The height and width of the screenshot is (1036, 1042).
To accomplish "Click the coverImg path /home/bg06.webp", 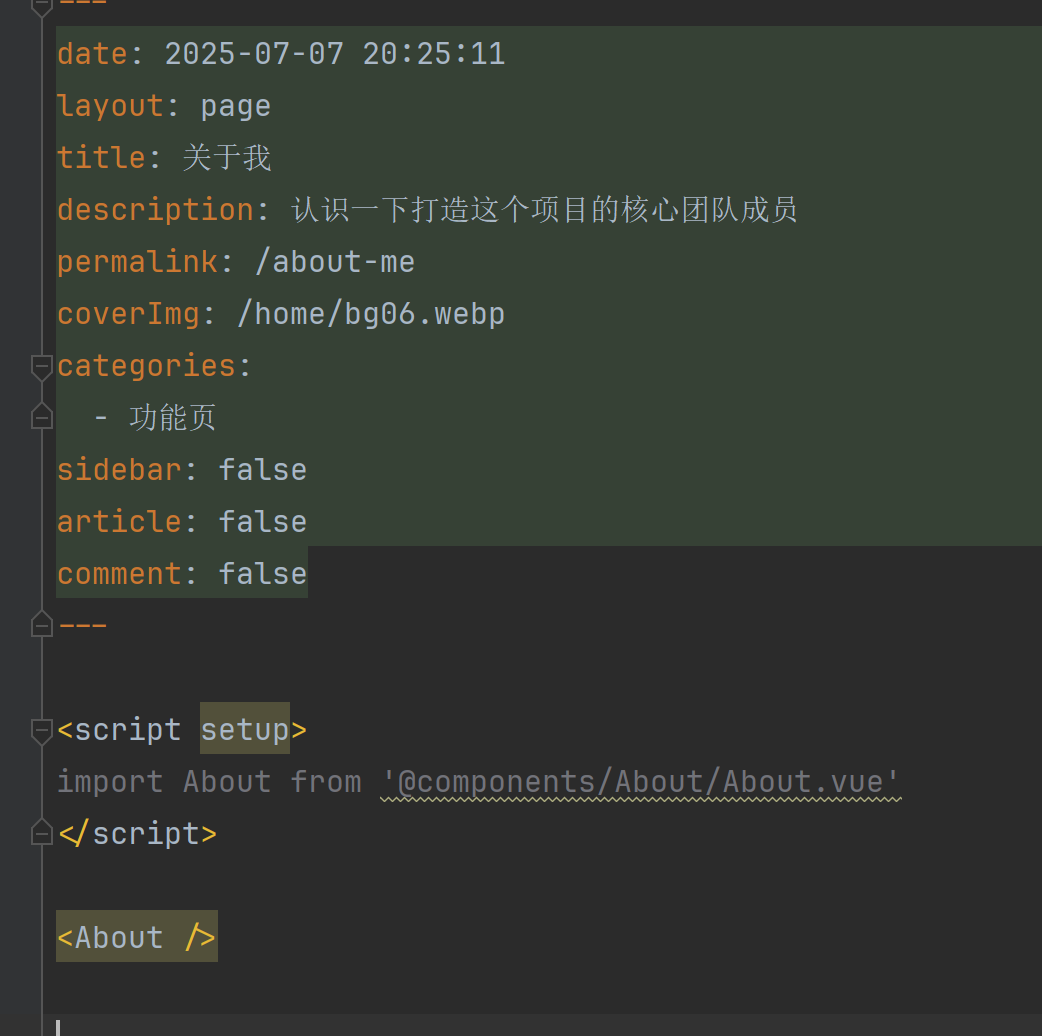I will point(371,313).
